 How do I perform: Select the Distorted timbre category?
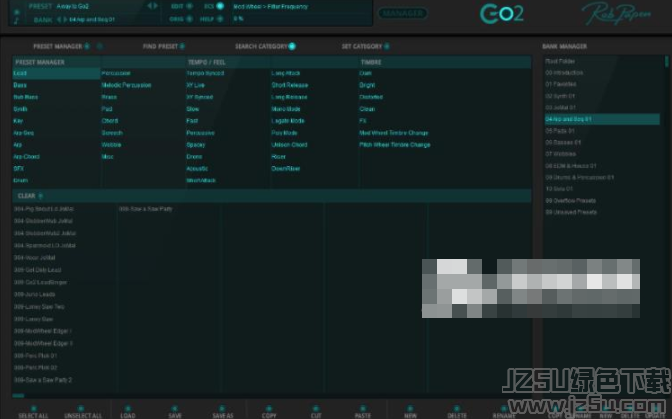coord(371,97)
